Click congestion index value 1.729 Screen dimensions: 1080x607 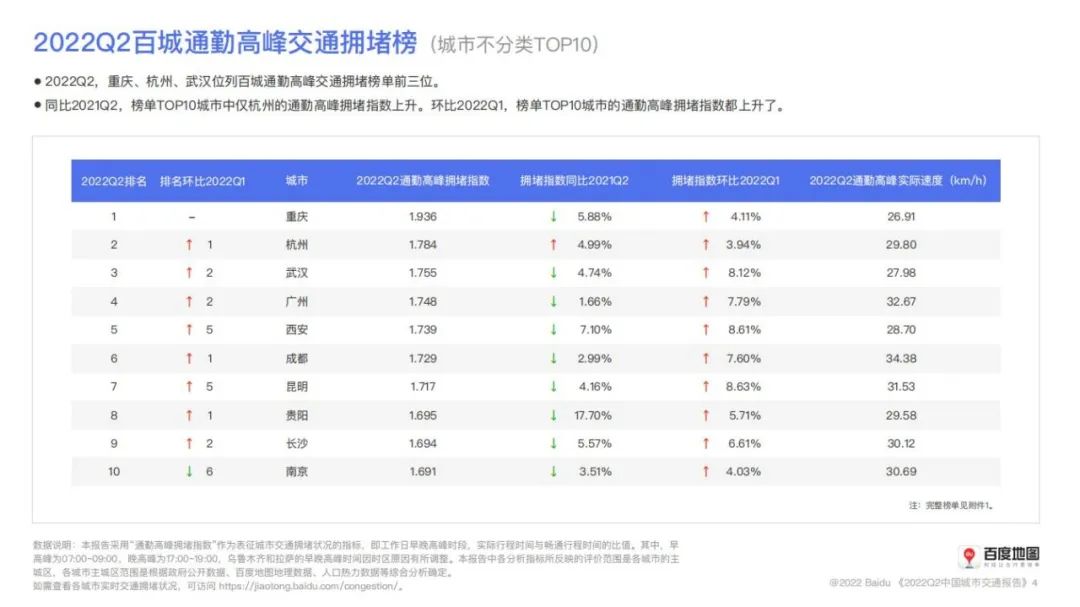coord(423,358)
